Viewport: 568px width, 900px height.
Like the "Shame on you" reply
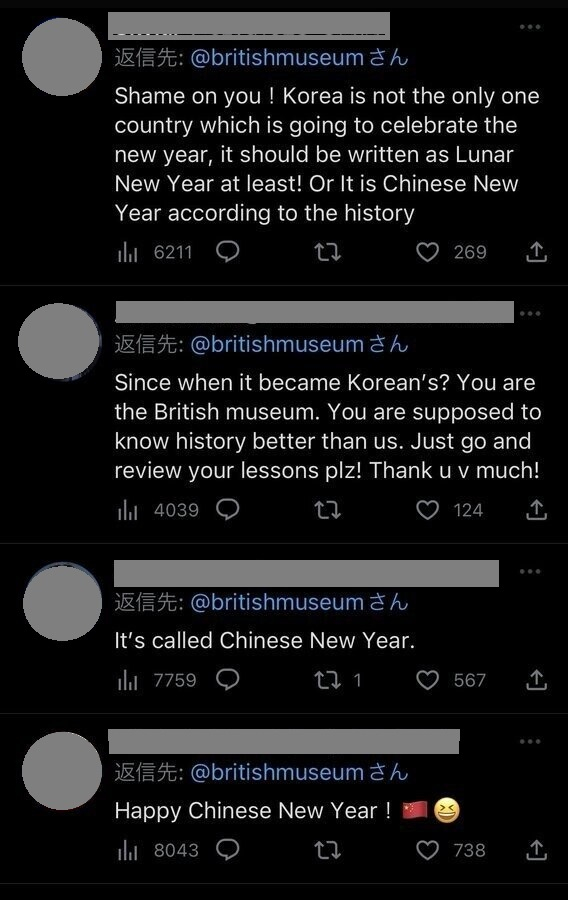427,252
